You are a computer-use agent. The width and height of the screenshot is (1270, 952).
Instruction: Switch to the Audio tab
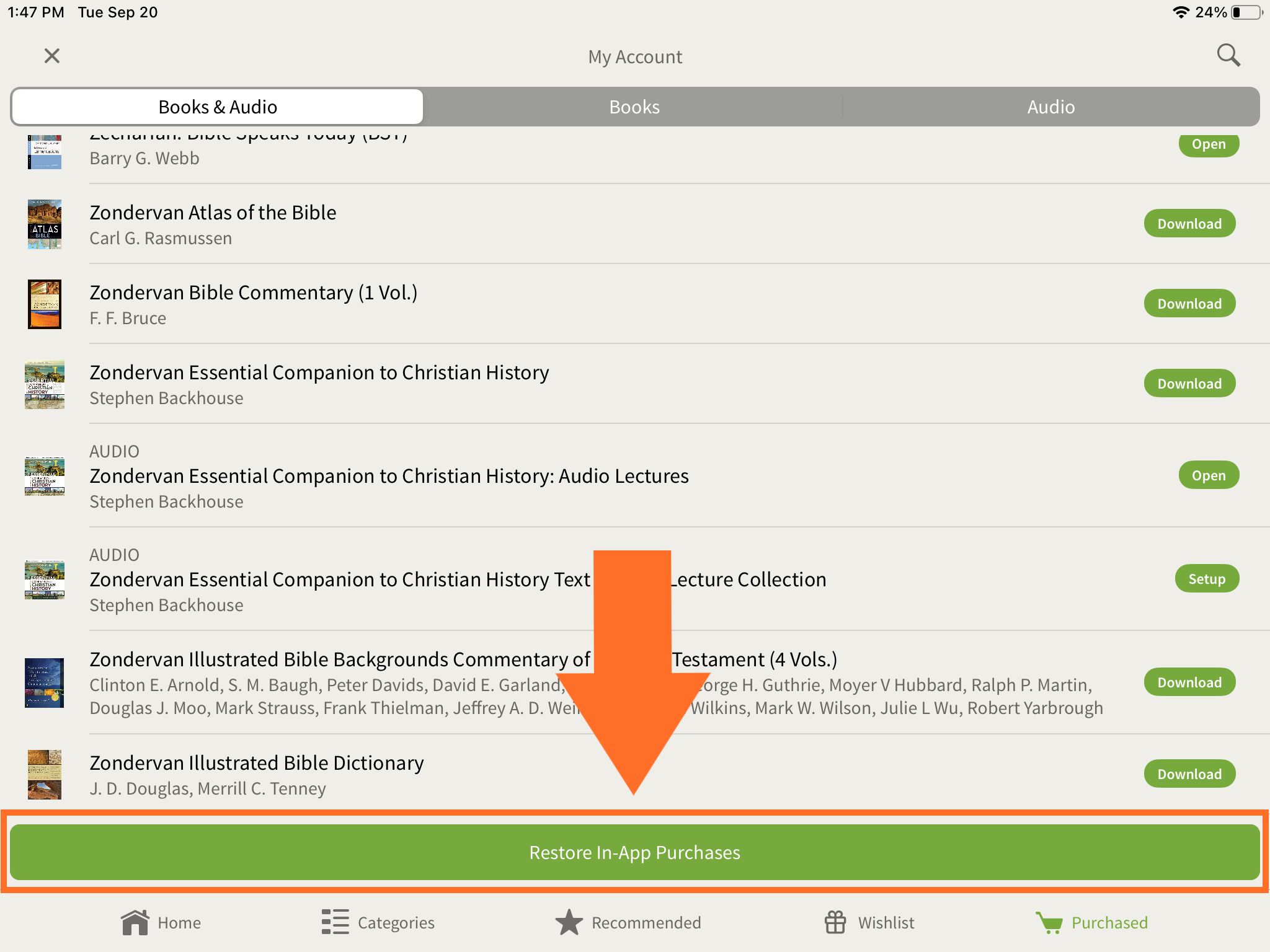click(x=1051, y=107)
